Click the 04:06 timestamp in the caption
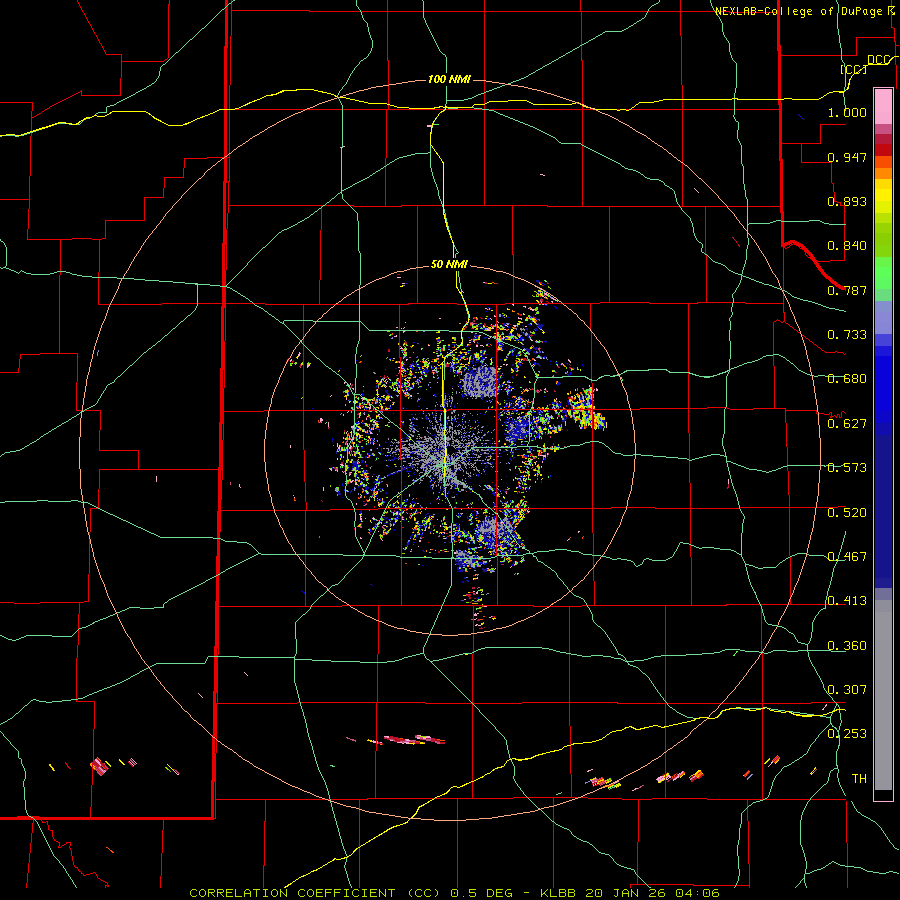The width and height of the screenshot is (900, 900). pos(697,893)
